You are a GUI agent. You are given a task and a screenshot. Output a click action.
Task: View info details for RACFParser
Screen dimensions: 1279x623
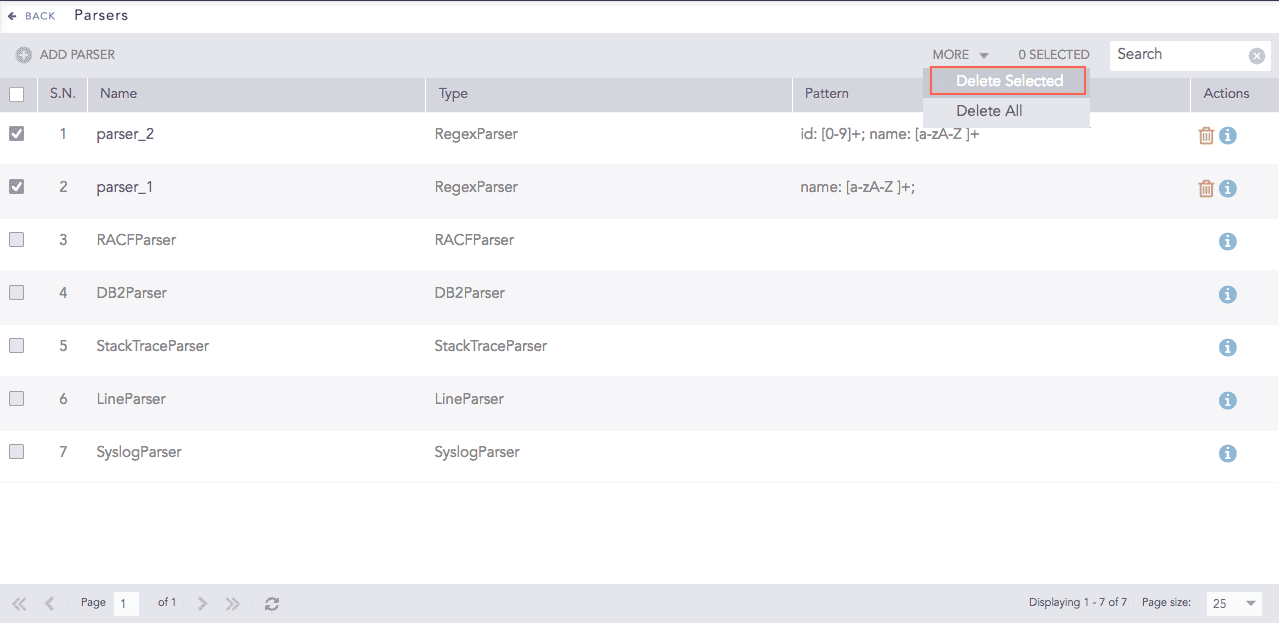(1227, 241)
